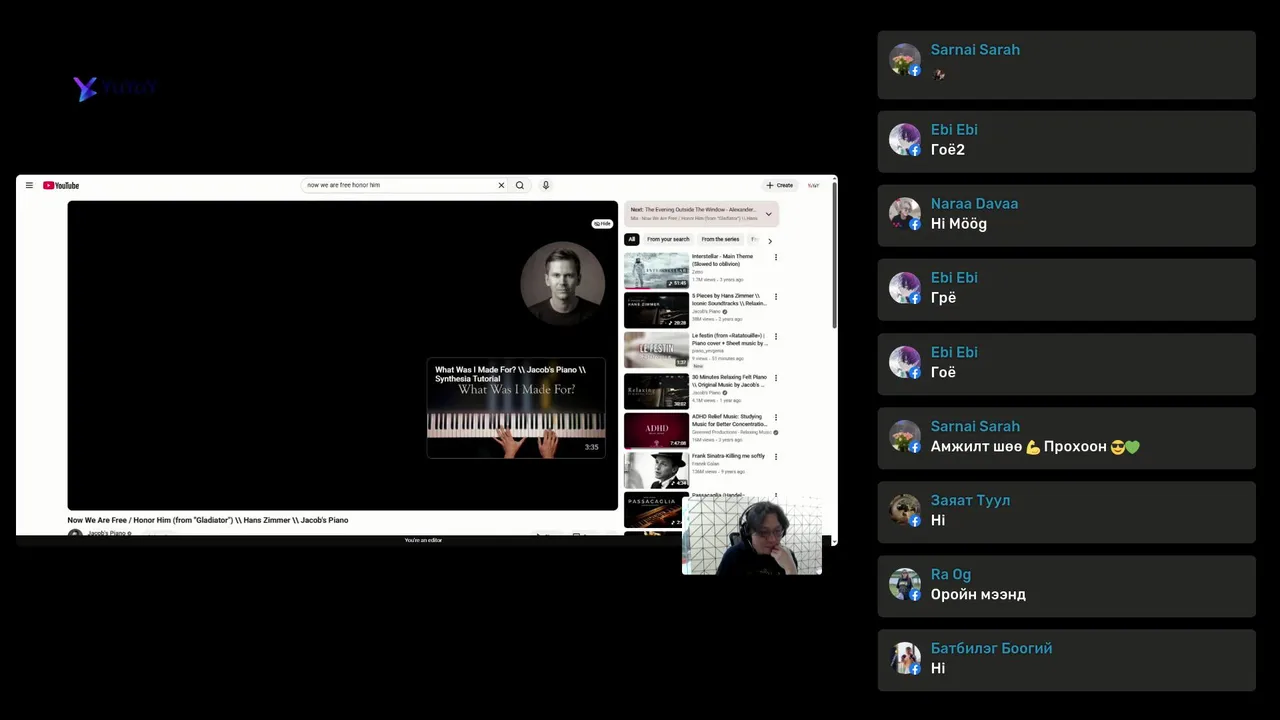
Task: Click the message 'Амжилт шөө Прохоон'
Action: click(x=1034, y=446)
